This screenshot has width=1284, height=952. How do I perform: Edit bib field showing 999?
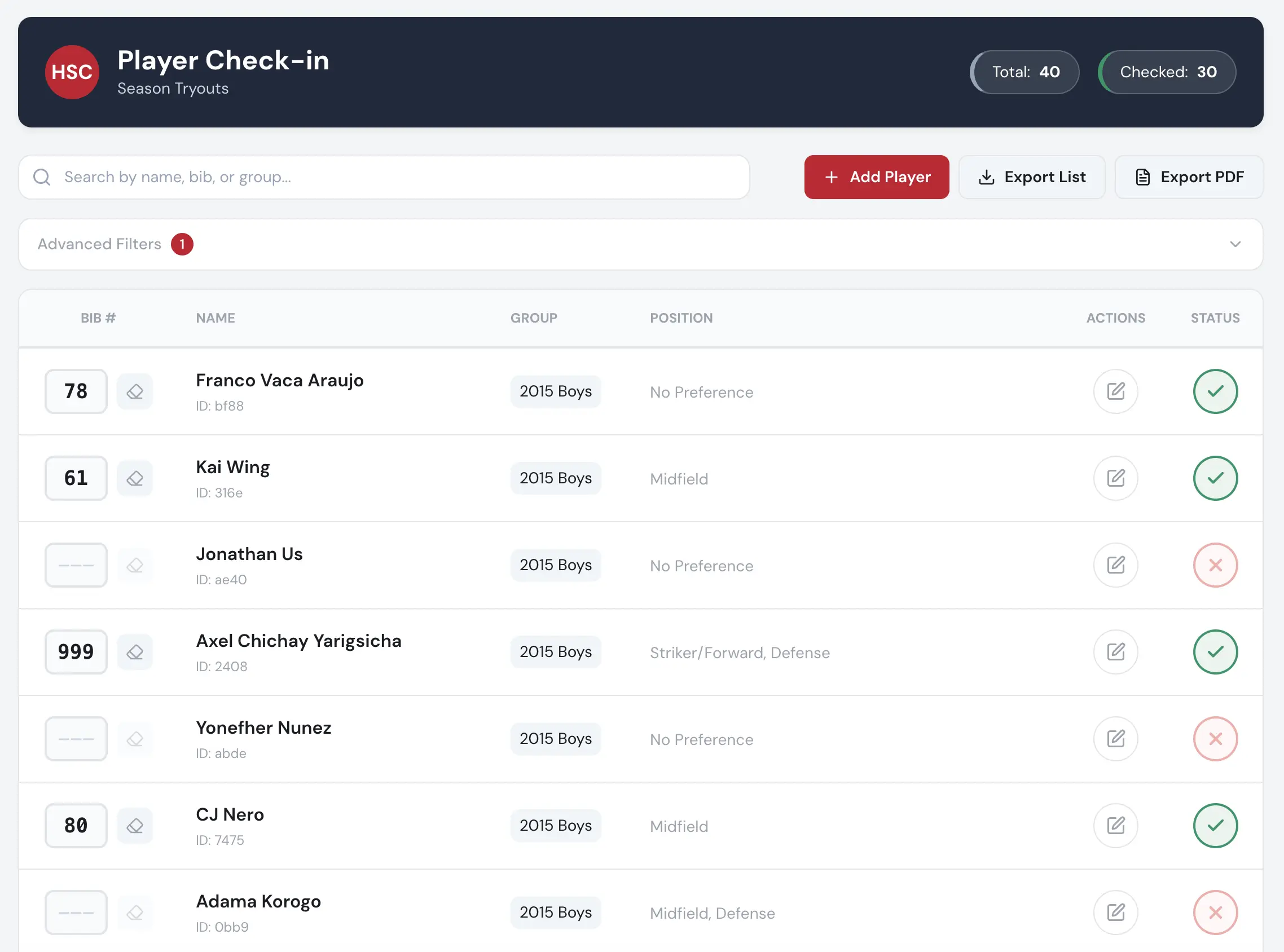76,653
